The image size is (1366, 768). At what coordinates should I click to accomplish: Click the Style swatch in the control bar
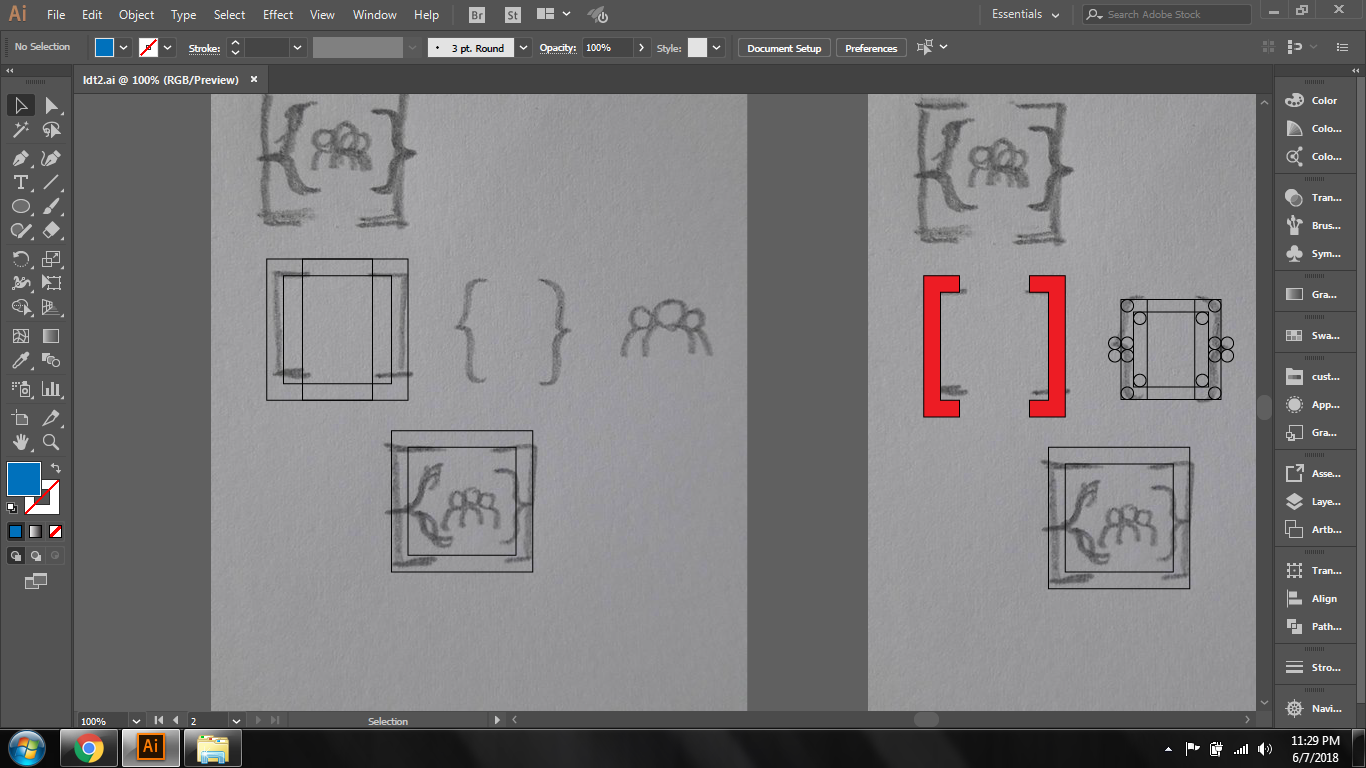coord(697,47)
